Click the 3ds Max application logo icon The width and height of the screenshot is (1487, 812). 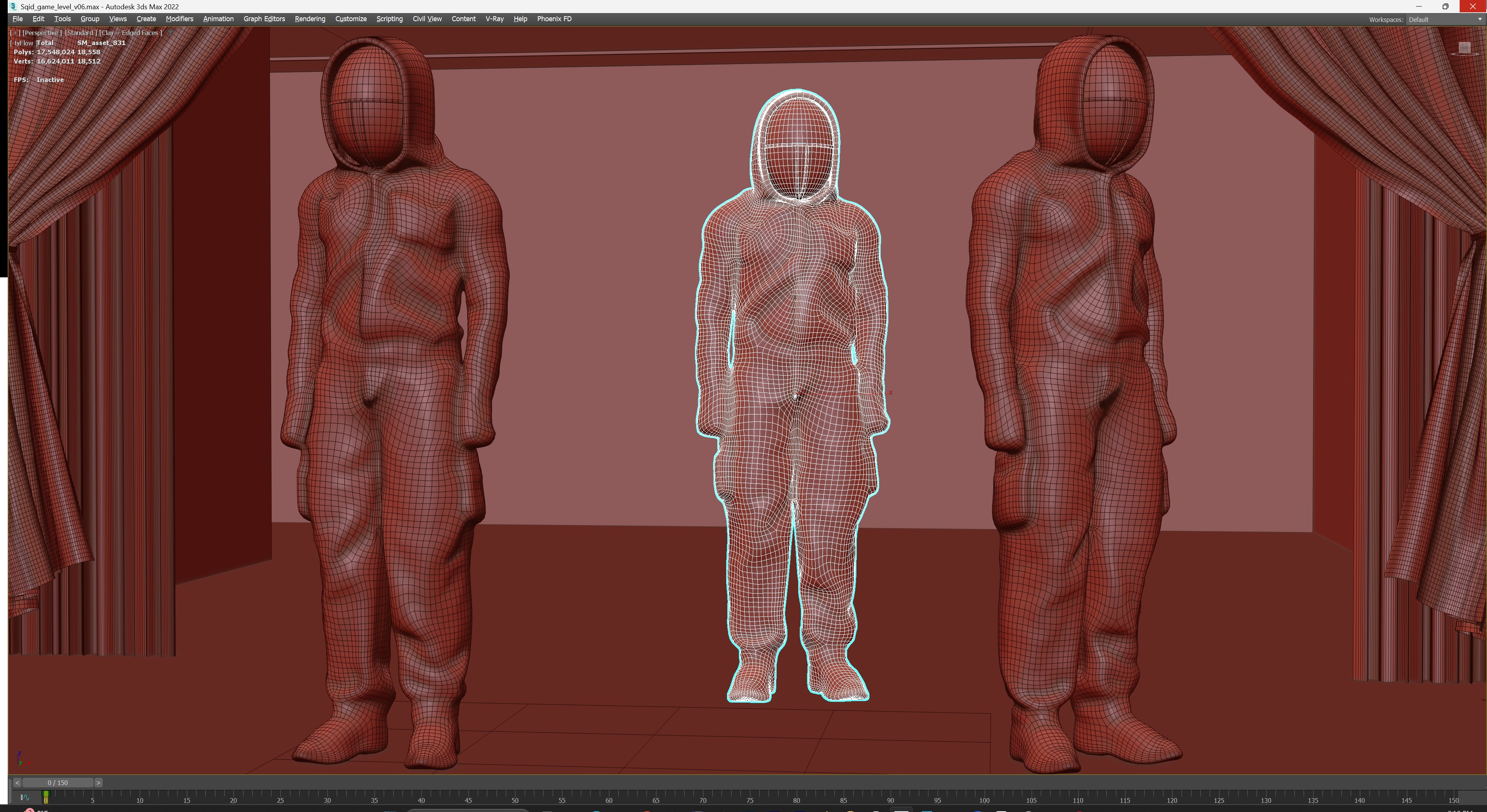pyautogui.click(x=13, y=6)
